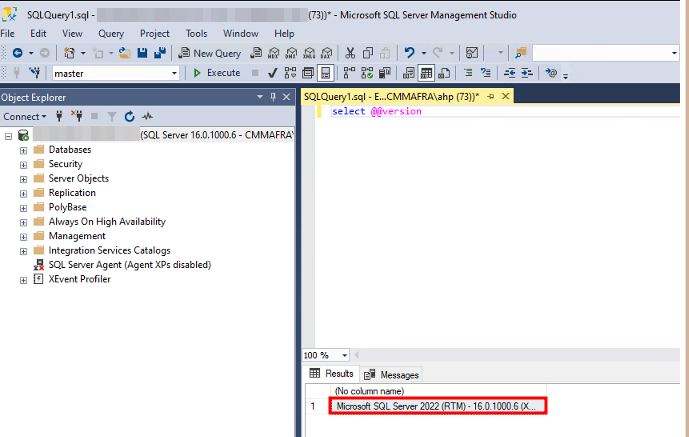Open the master database dropdown

pos(175,73)
